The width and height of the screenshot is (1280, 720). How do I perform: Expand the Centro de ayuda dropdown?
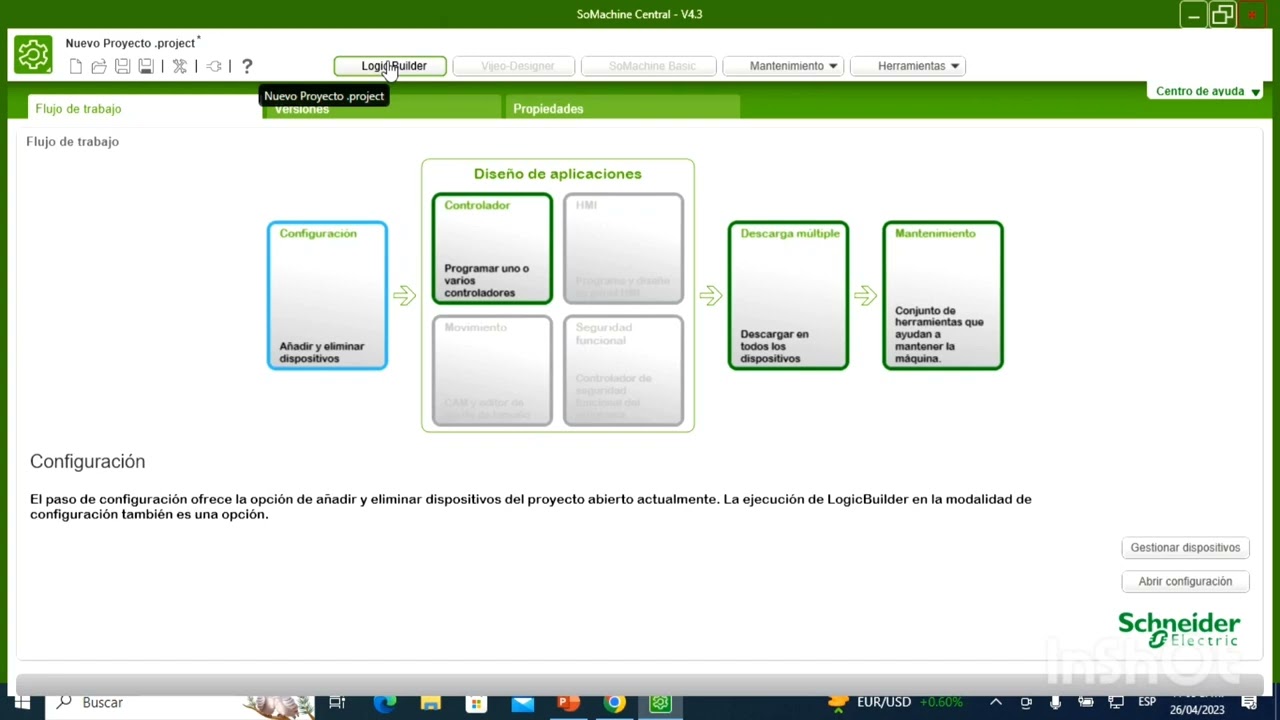coord(1208,91)
